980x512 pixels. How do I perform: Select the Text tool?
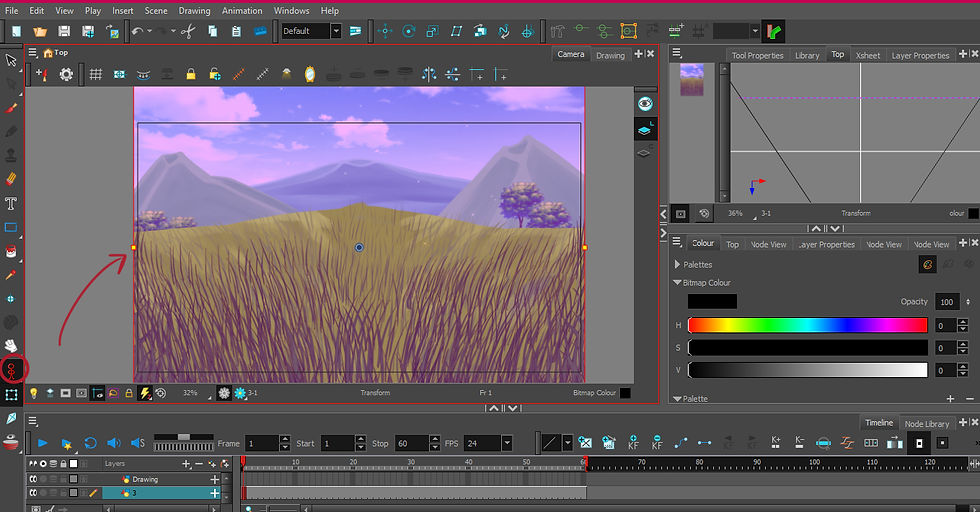[x=11, y=203]
